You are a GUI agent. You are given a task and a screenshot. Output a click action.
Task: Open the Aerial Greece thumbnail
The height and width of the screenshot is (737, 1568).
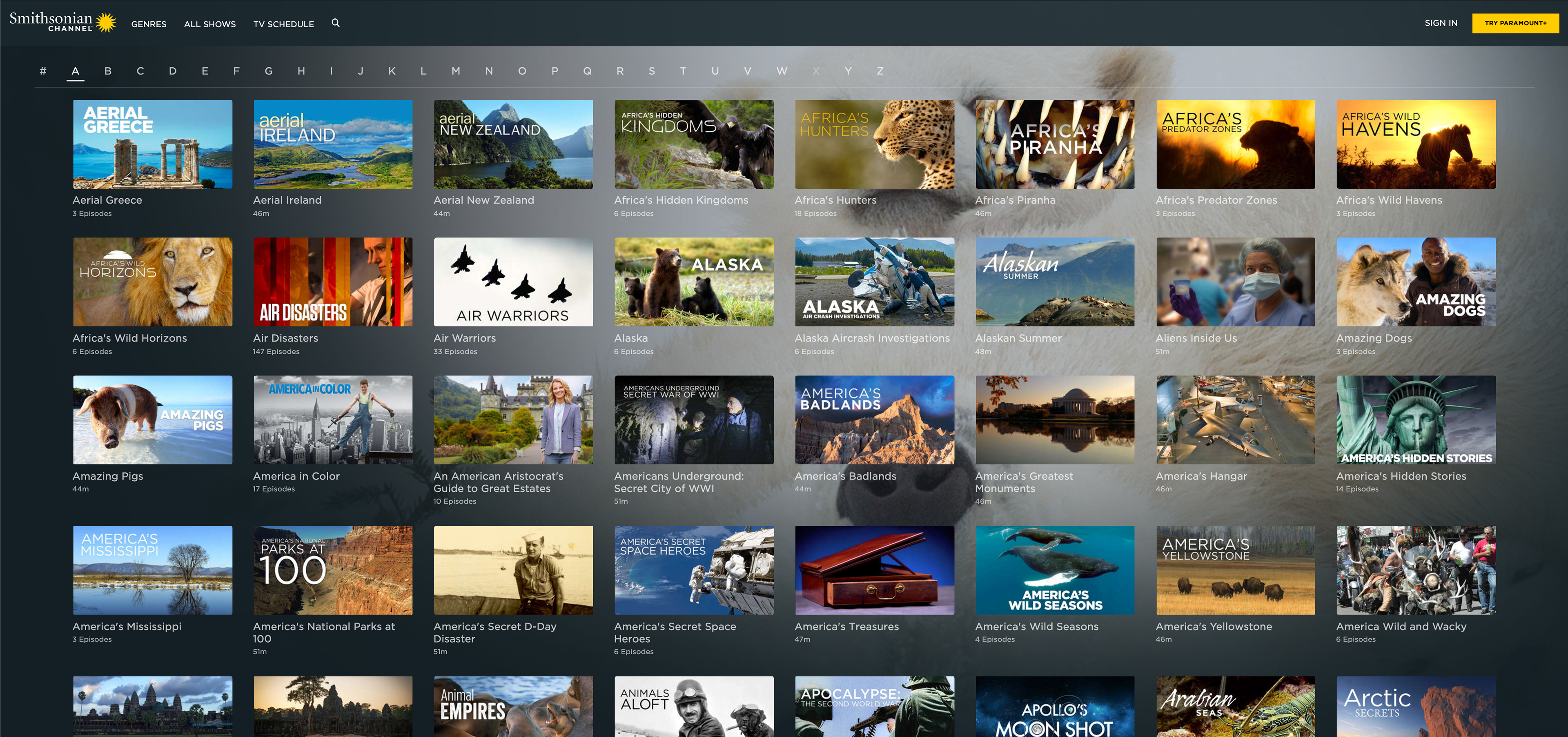(x=152, y=144)
